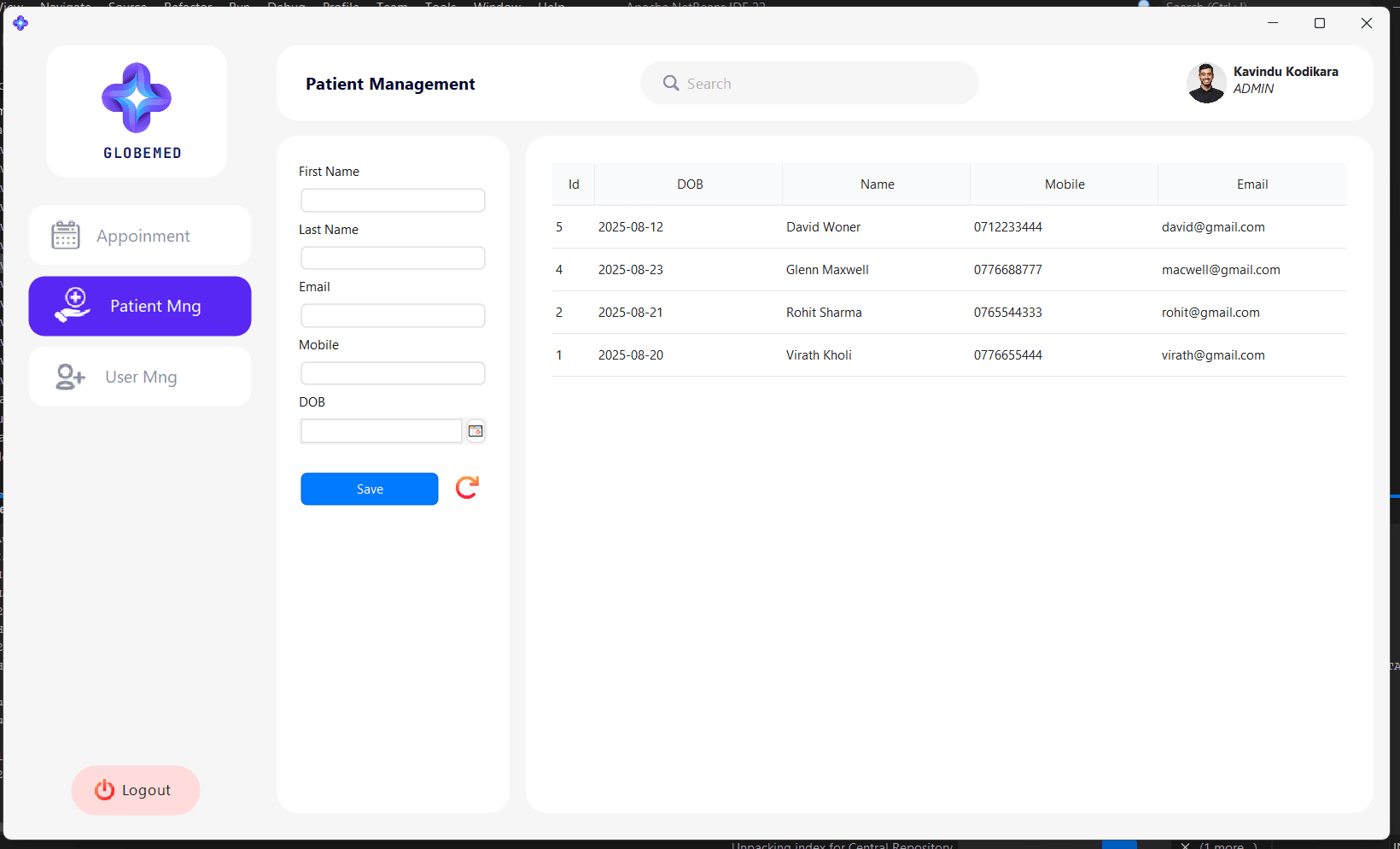Image resolution: width=1400 pixels, height=849 pixels.
Task: Click the magnifier icon in the search bar
Action: point(671,83)
